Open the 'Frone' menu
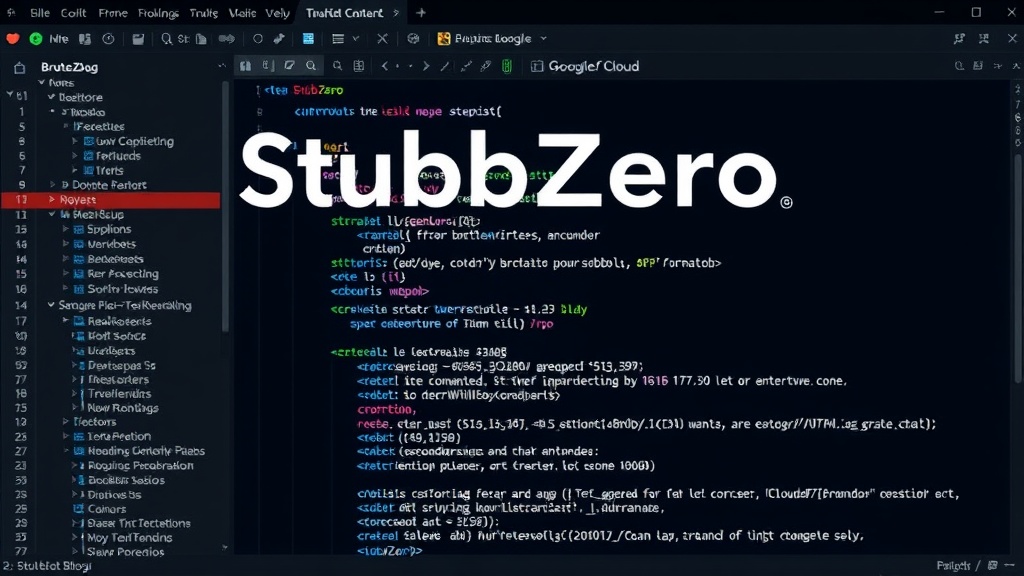The height and width of the screenshot is (576, 1024). (x=113, y=13)
